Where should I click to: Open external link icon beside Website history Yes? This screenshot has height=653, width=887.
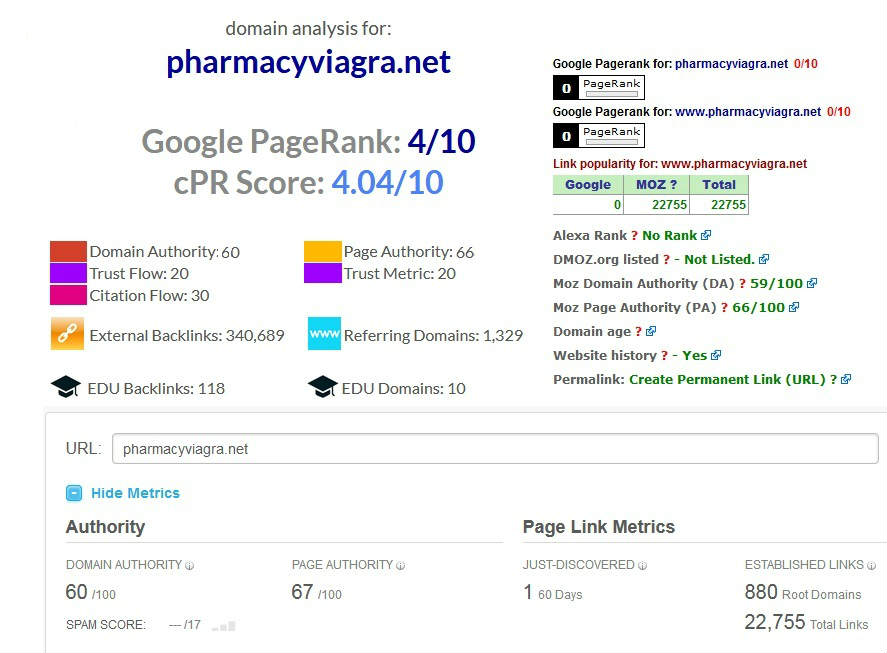click(x=716, y=355)
